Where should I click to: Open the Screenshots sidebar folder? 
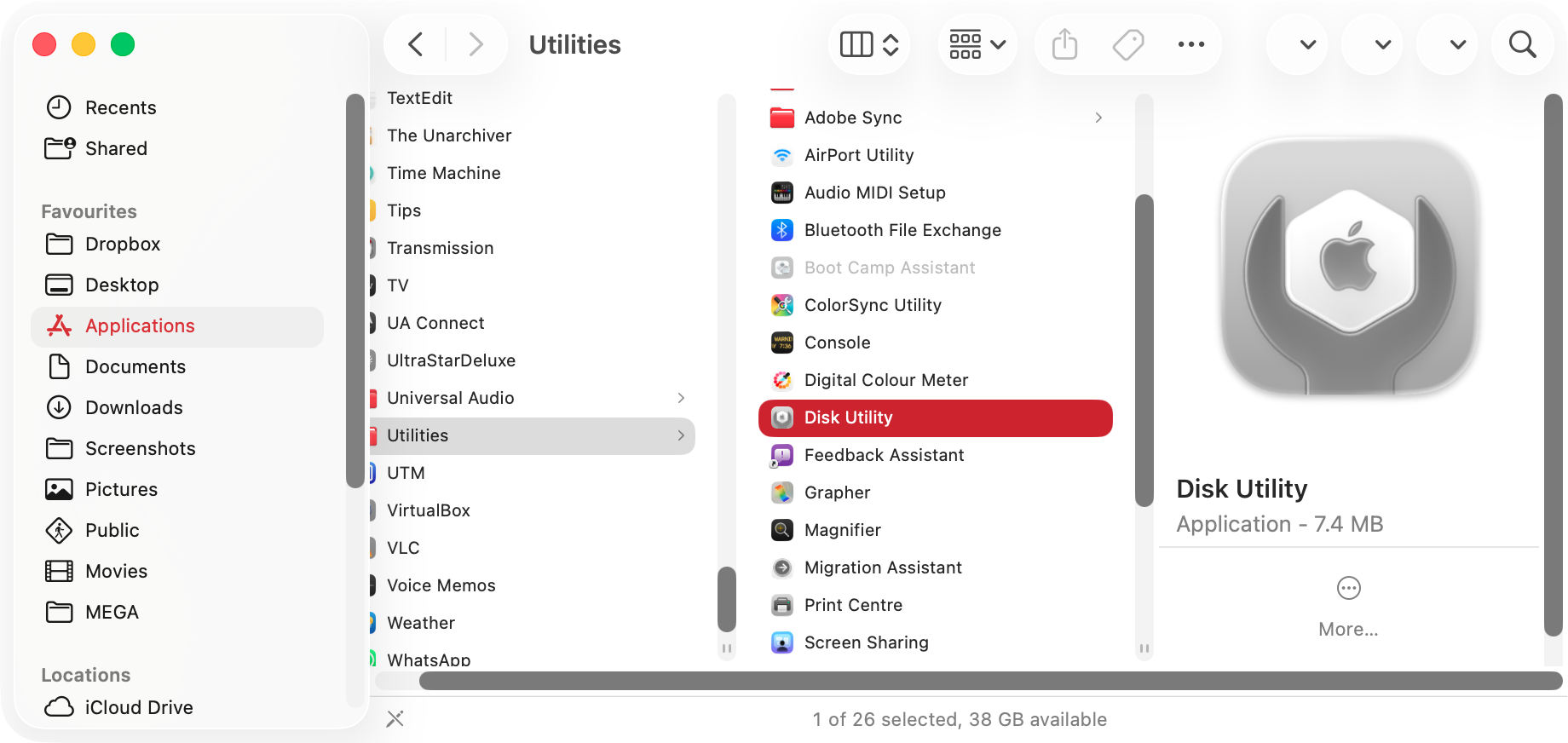click(177, 448)
